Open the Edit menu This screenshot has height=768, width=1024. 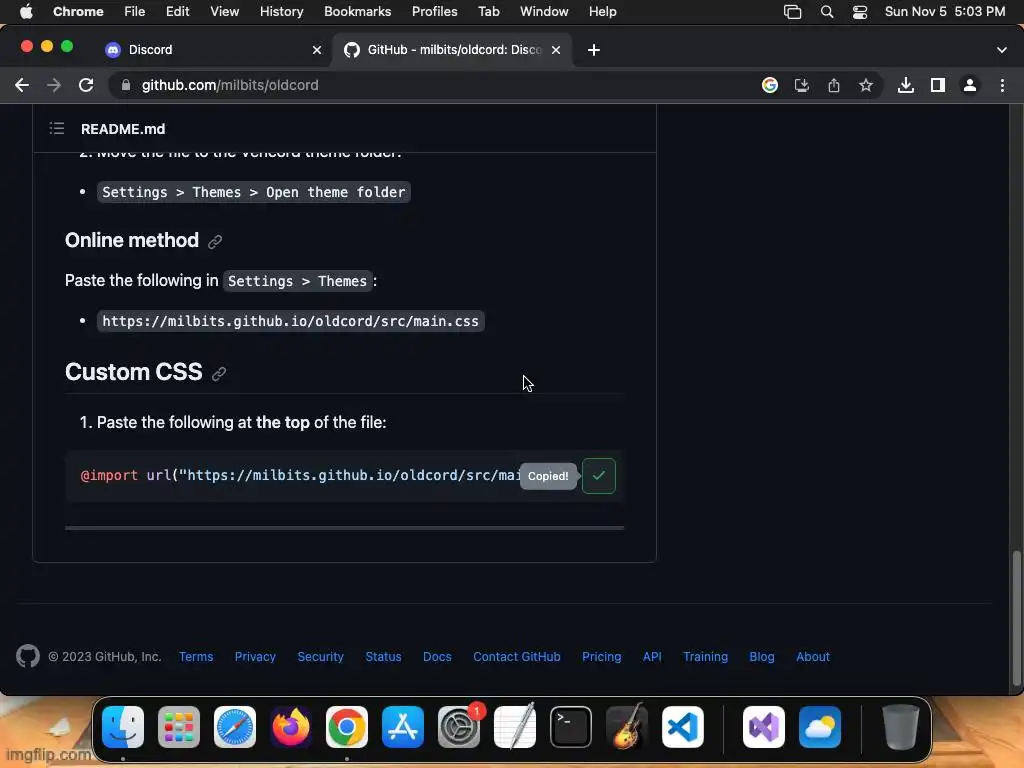tap(178, 11)
